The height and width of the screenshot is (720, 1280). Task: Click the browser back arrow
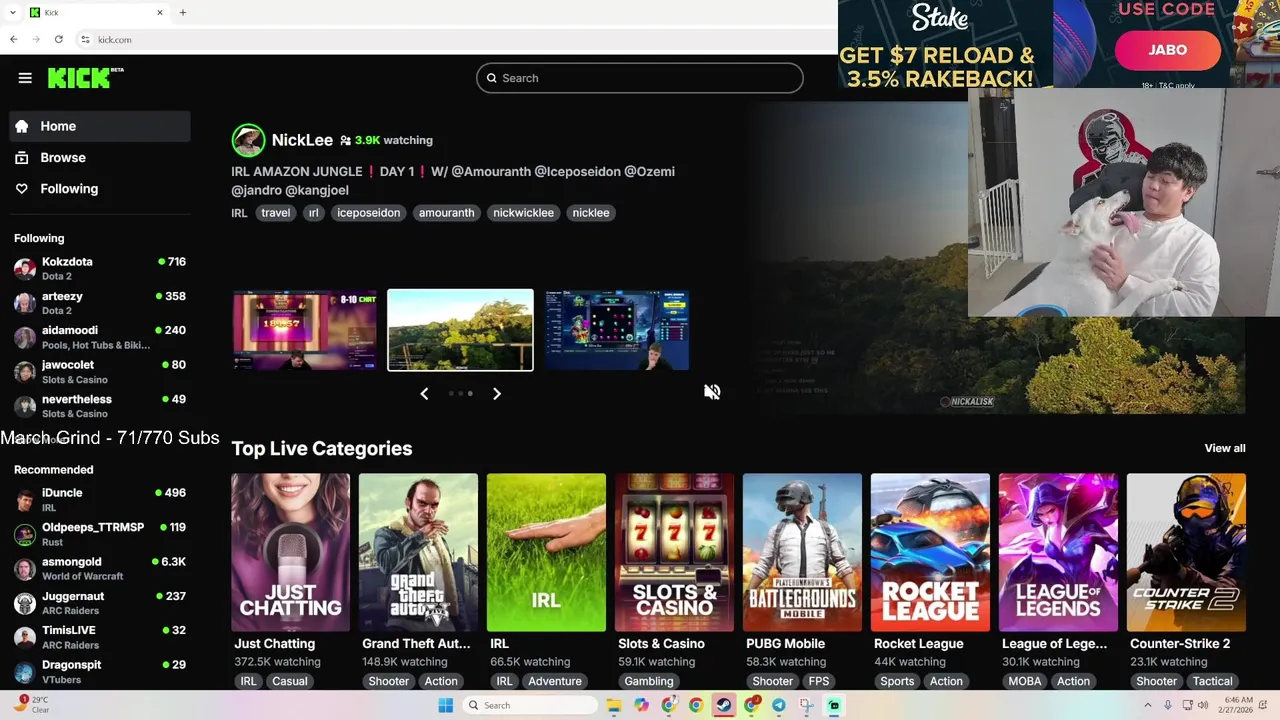pyautogui.click(x=14, y=39)
